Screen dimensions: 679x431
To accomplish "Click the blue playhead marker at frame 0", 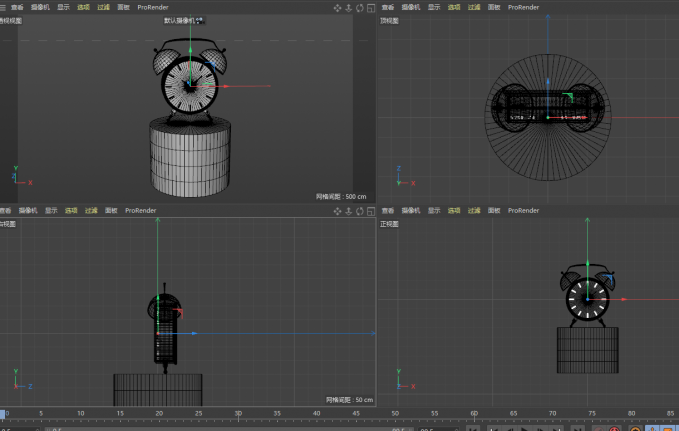I will (x=2, y=414).
